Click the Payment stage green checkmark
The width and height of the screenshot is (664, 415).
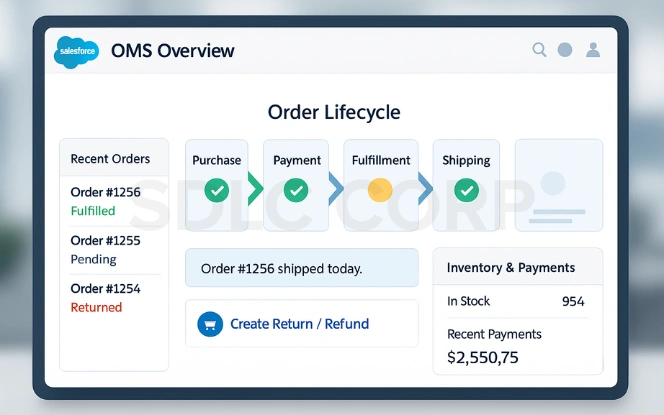(295, 189)
